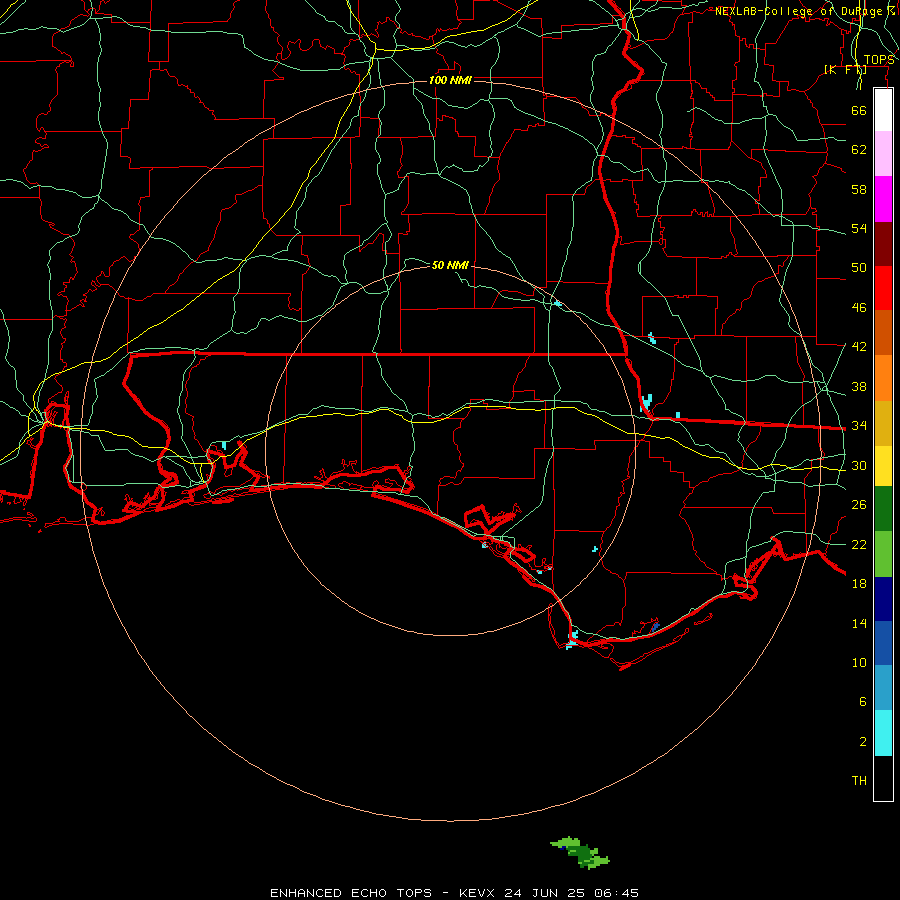Screen dimensions: 900x900
Task: Click the 'TOPS' legend title
Action: tap(879, 60)
